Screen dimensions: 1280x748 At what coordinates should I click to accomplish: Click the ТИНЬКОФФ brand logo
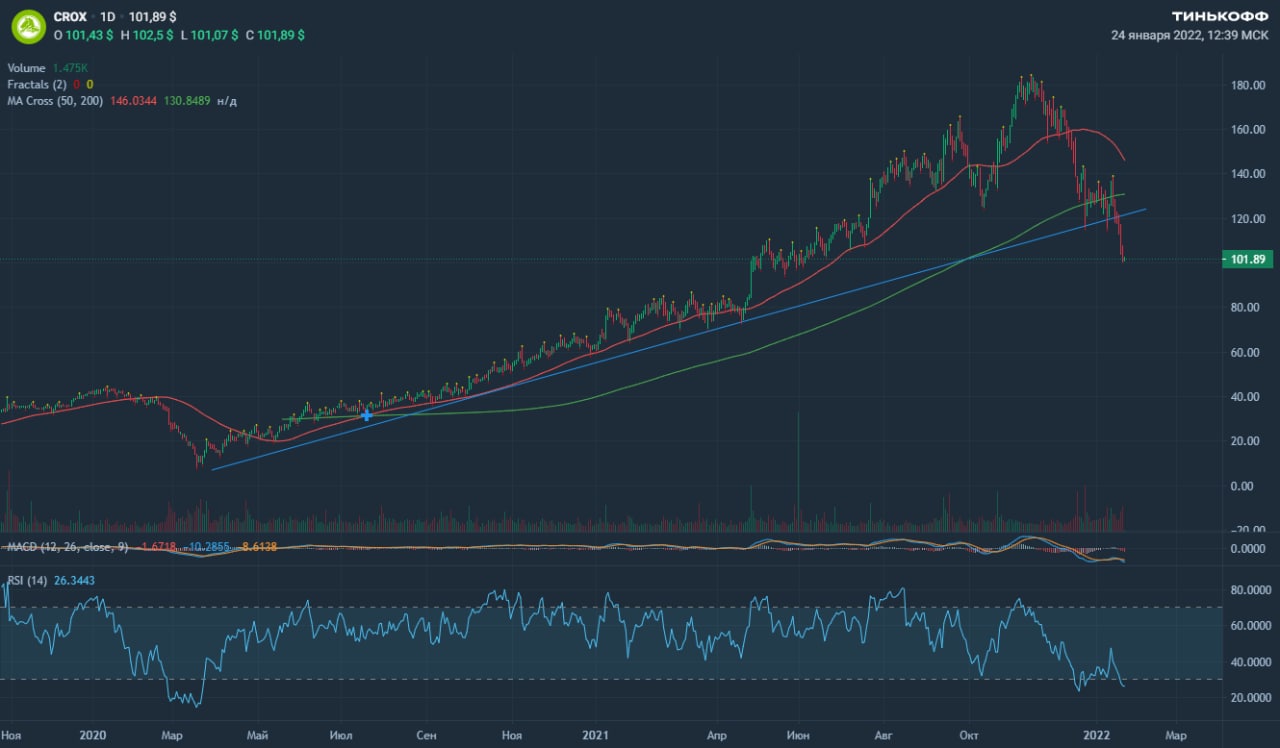1220,16
